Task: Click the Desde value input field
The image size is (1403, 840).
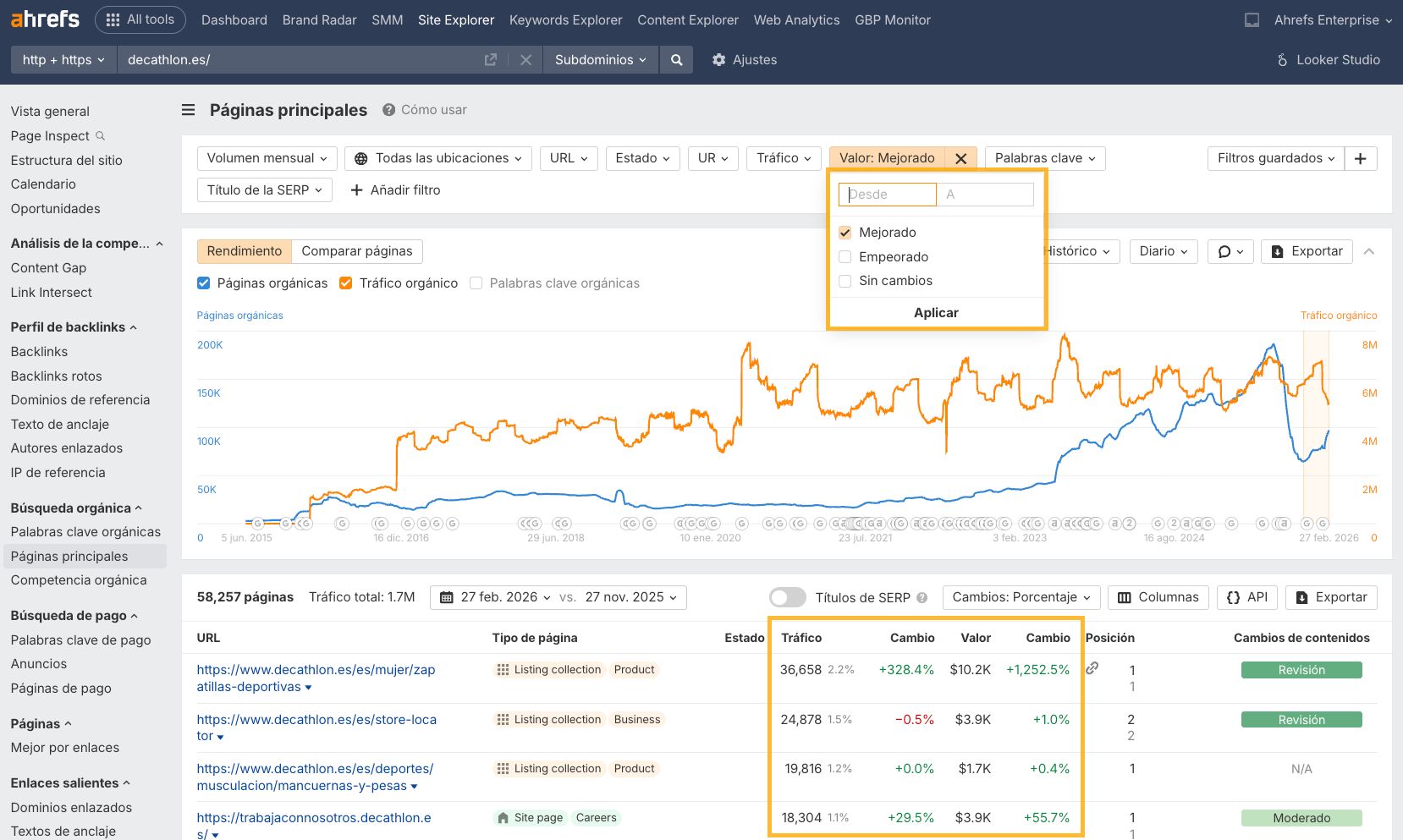Action: [x=887, y=195]
